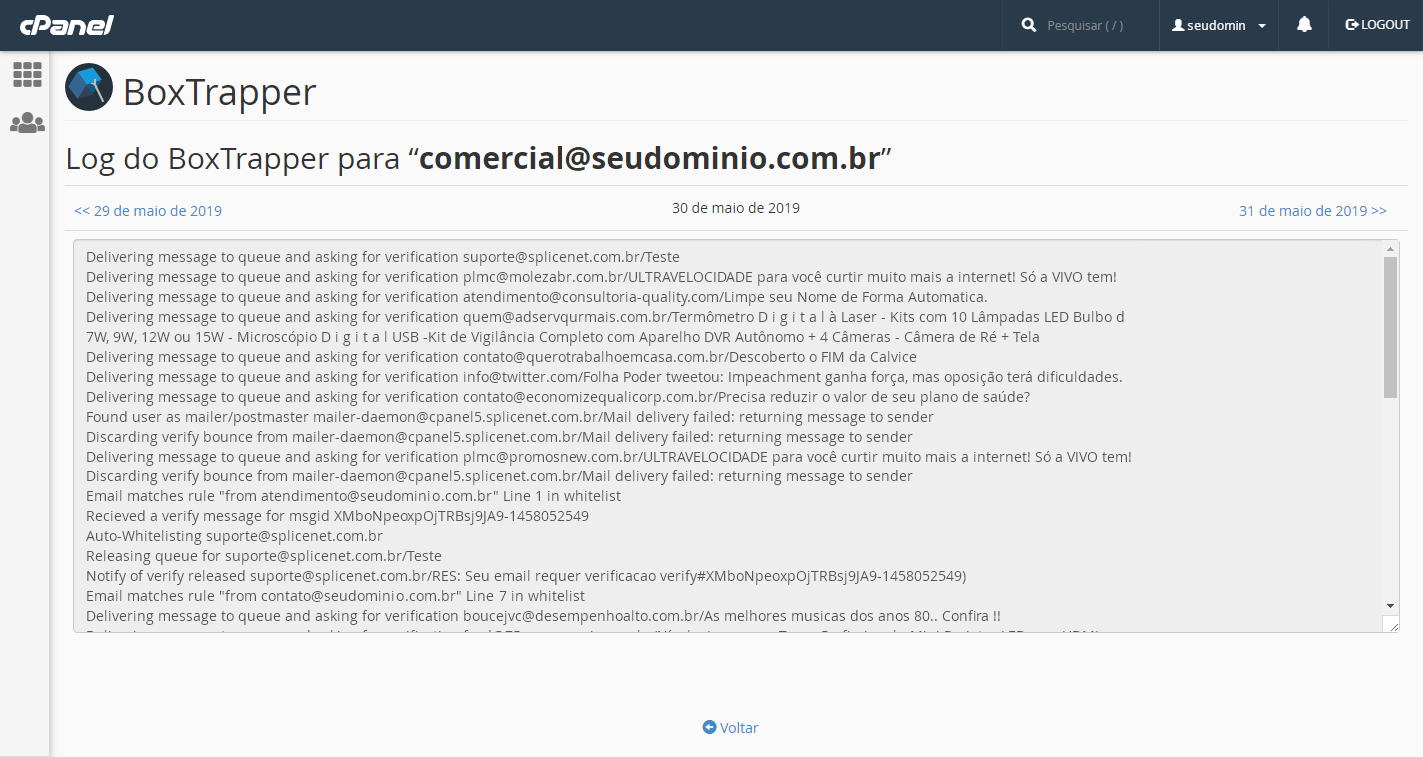The width and height of the screenshot is (1423, 757).
Task: Click log line with contato@economizequalicorp.com.br
Action: click(x=558, y=397)
